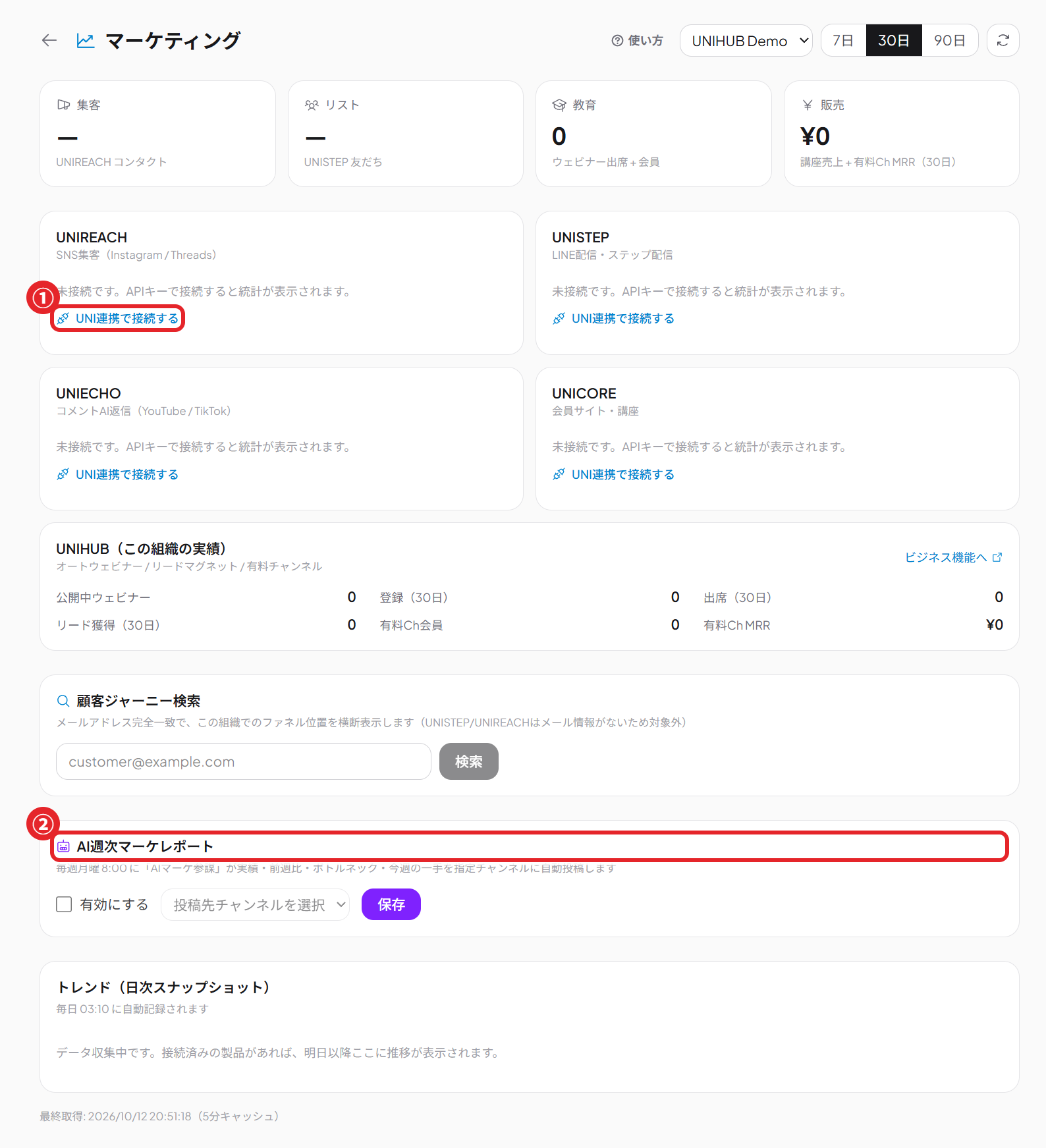Click the plug icon in the UNIECHO card
The width and height of the screenshot is (1046, 1148).
[63, 474]
